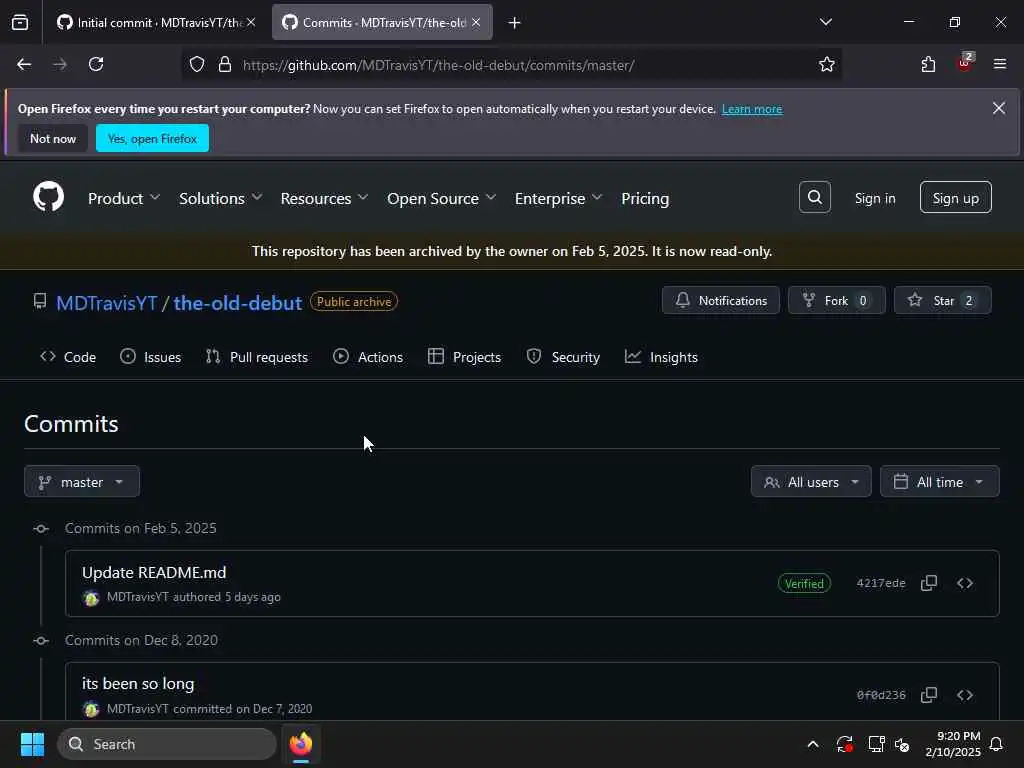
Task: Click MDTravisYT avatar on its been so long commit
Action: tap(91, 709)
